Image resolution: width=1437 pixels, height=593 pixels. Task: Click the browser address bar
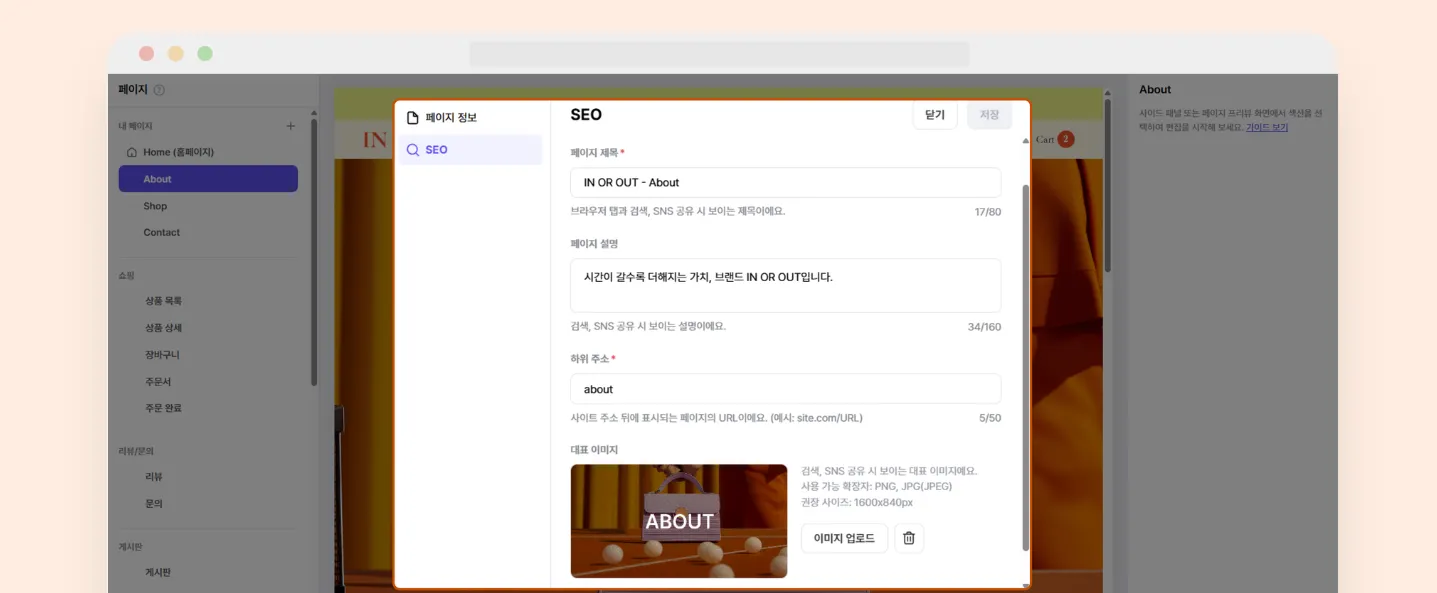pyautogui.click(x=719, y=54)
